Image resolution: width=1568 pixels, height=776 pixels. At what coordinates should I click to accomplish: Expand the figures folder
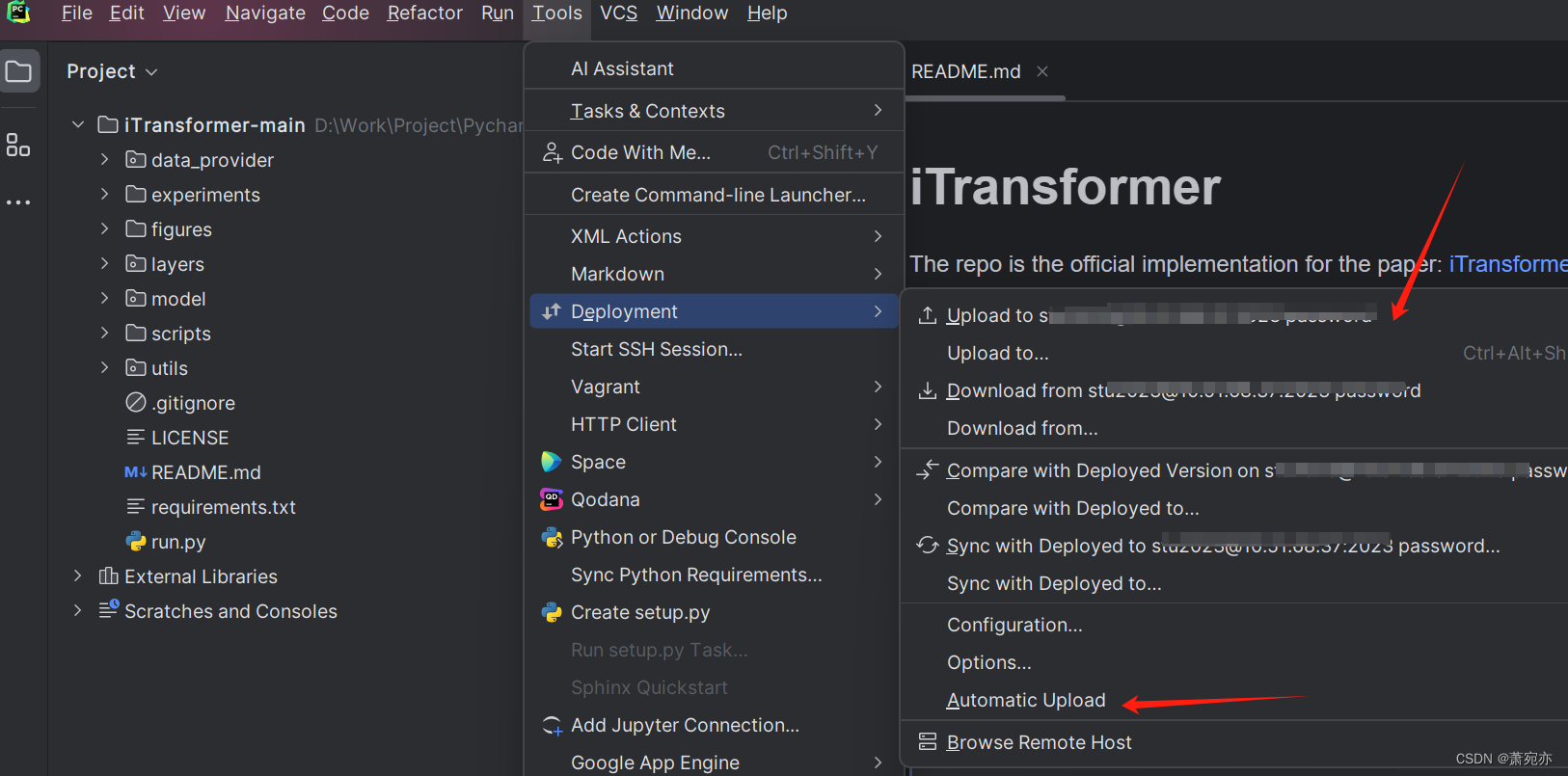pyautogui.click(x=105, y=228)
